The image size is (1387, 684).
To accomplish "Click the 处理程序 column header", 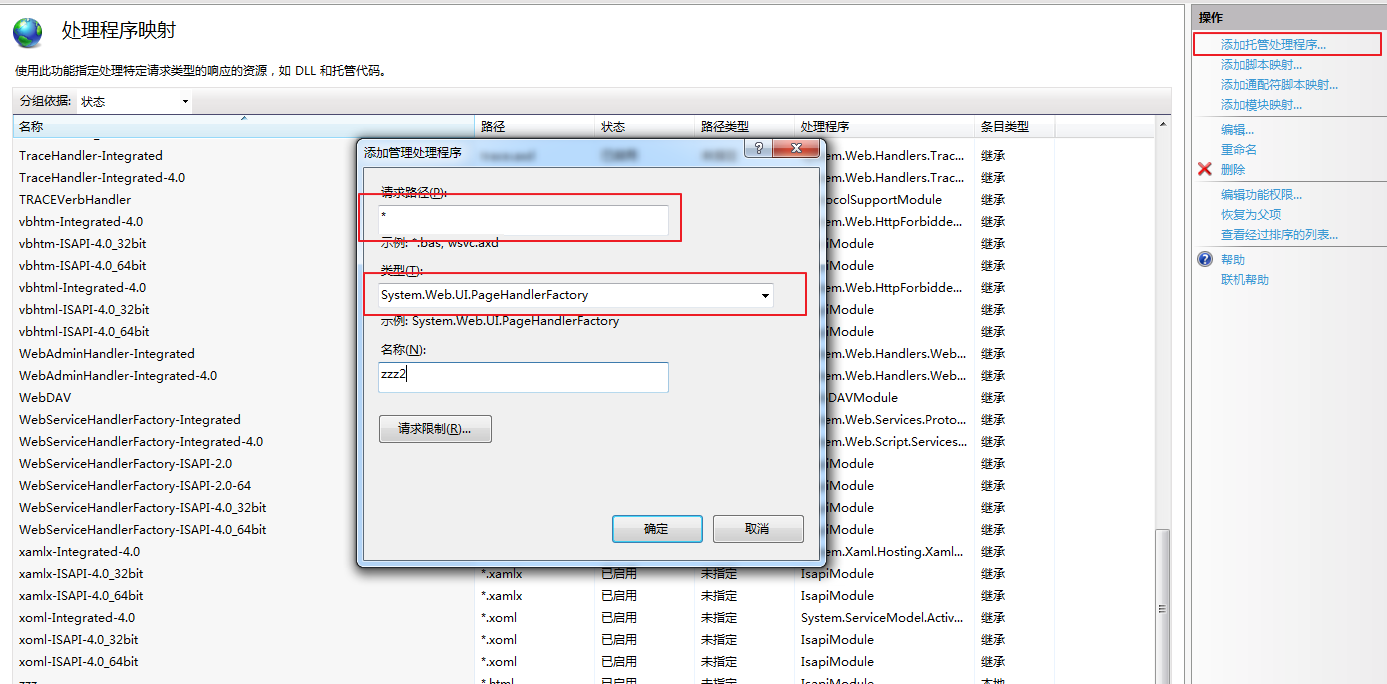I will click(x=825, y=127).
